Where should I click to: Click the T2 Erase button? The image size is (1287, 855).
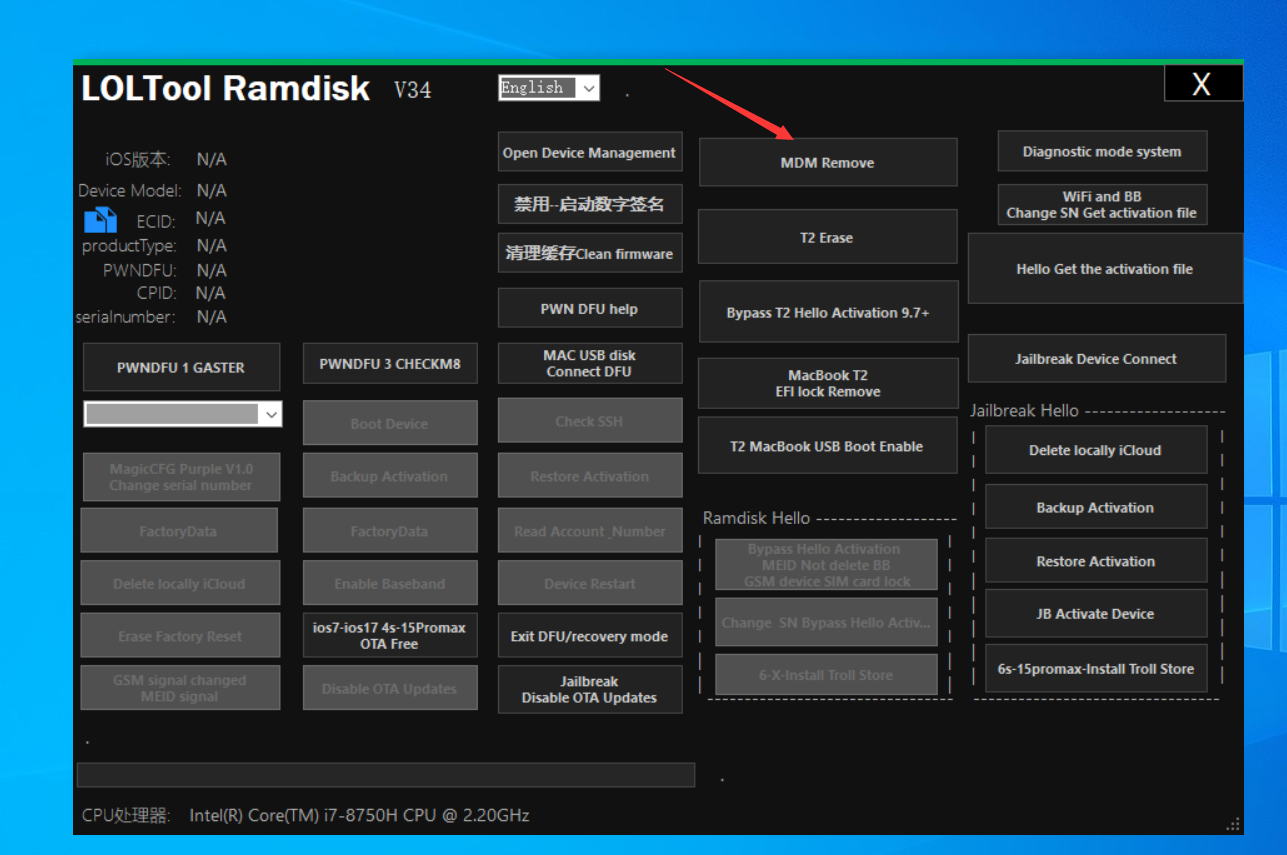(x=827, y=237)
